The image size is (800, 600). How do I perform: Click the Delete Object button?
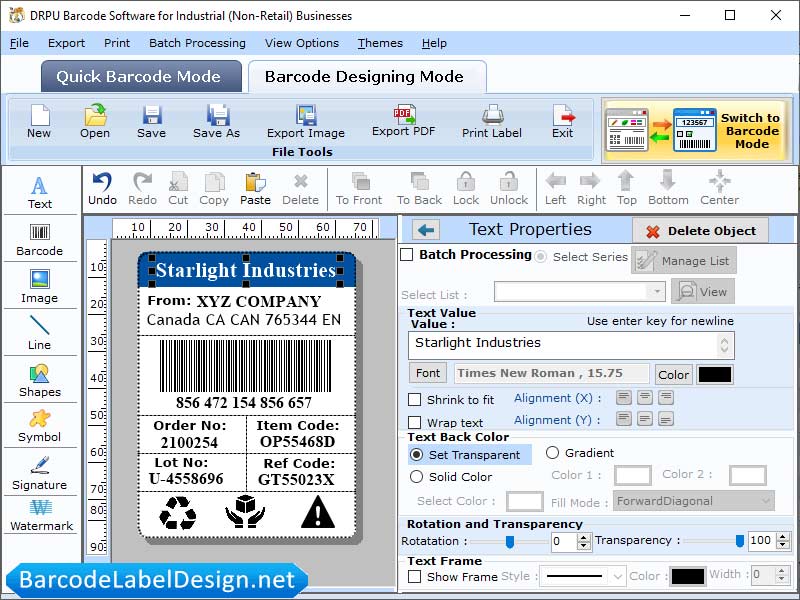(701, 231)
